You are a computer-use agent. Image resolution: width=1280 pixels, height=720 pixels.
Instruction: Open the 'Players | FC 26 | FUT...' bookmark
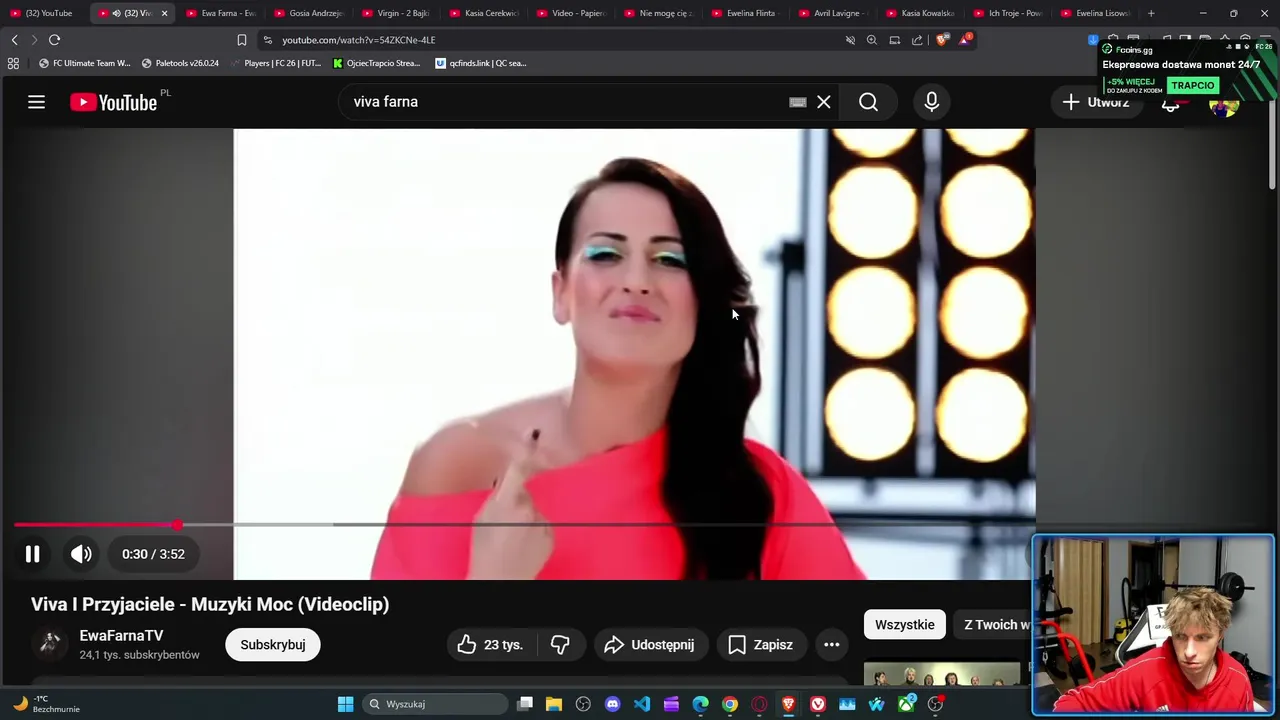pos(276,63)
